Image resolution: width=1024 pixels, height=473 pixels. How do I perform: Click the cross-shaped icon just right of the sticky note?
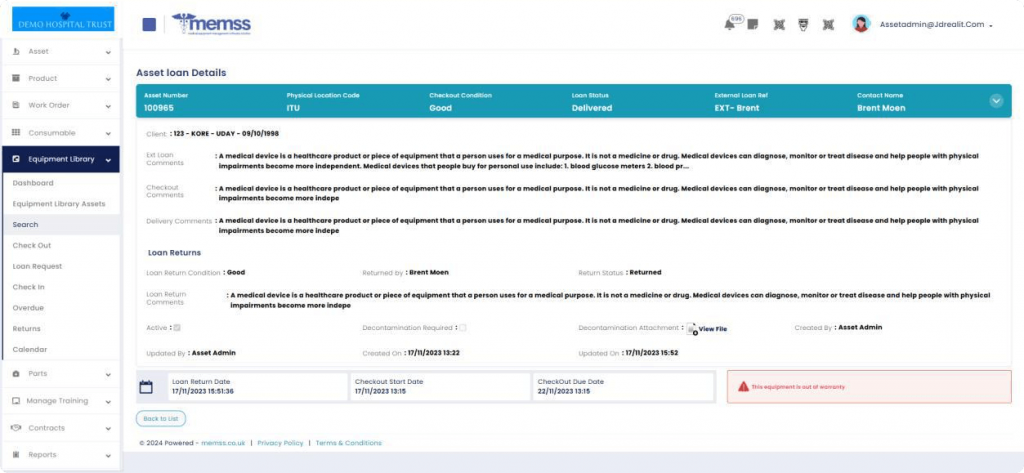point(778,25)
